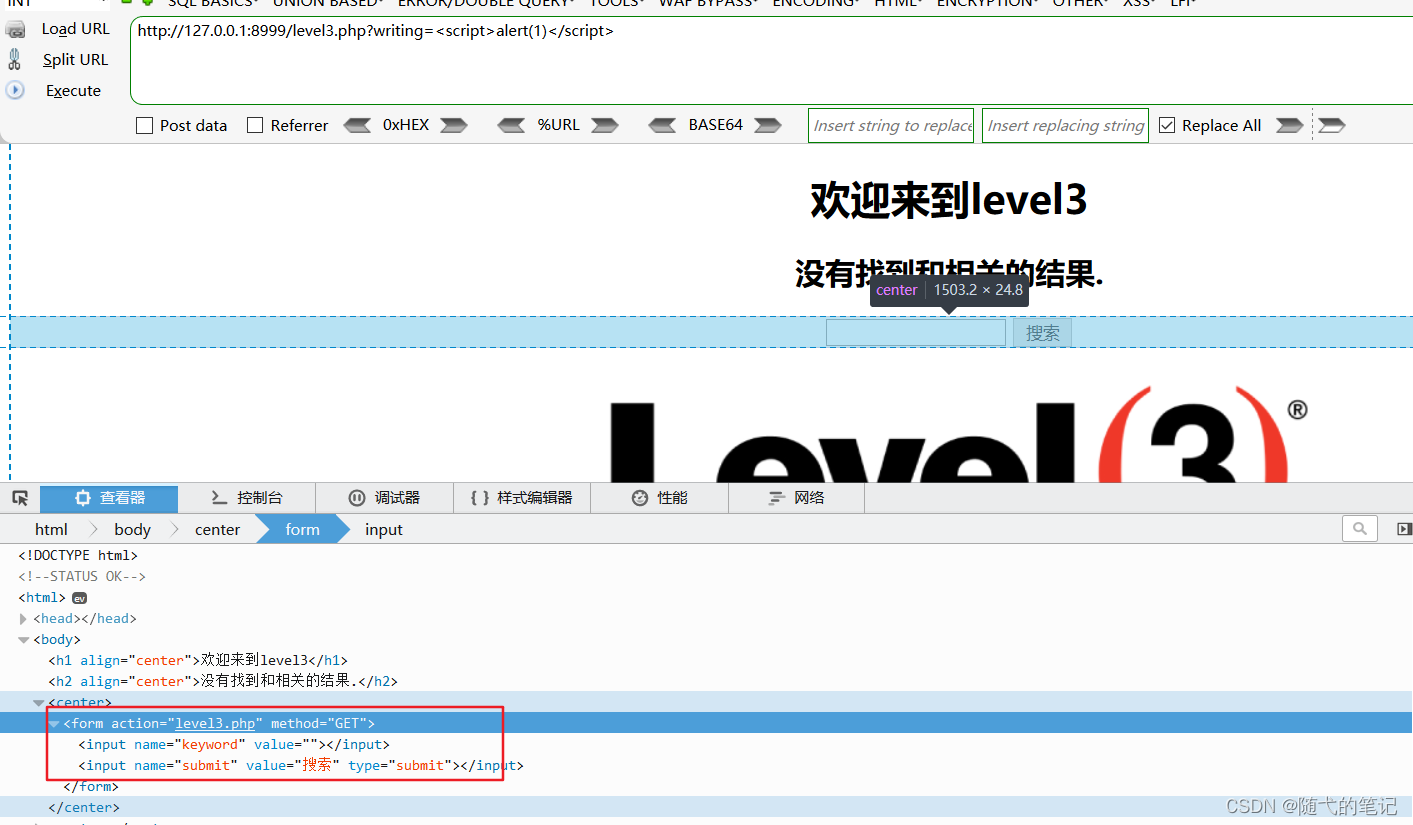Screen dimensions: 1413x825
Task: Select form in the breadcrumb bar
Action: pos(302,529)
